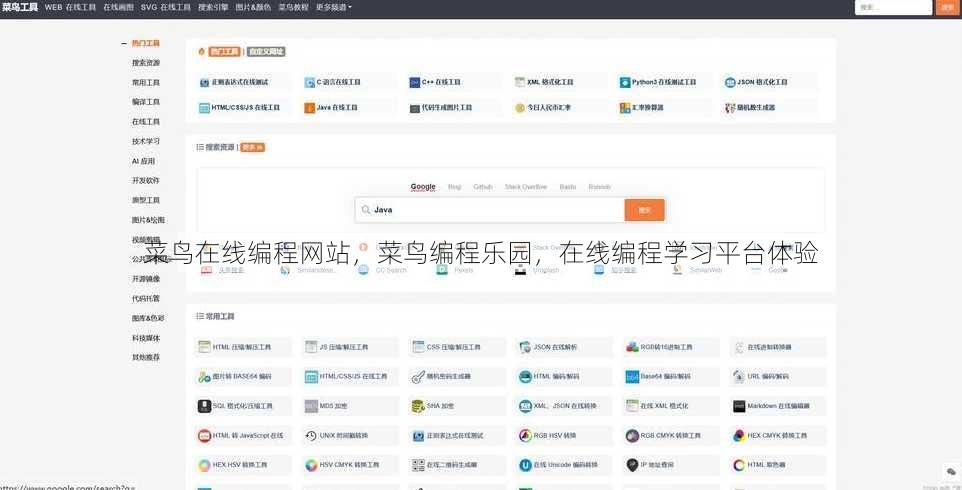
Task: Click the RGB转16进制工具 icon
Action: (x=633, y=347)
